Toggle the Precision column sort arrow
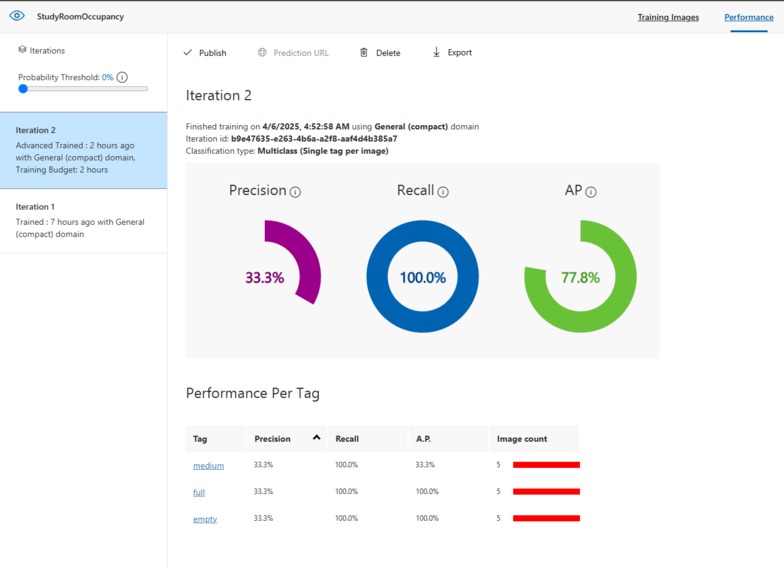This screenshot has width=784, height=573. tap(316, 438)
